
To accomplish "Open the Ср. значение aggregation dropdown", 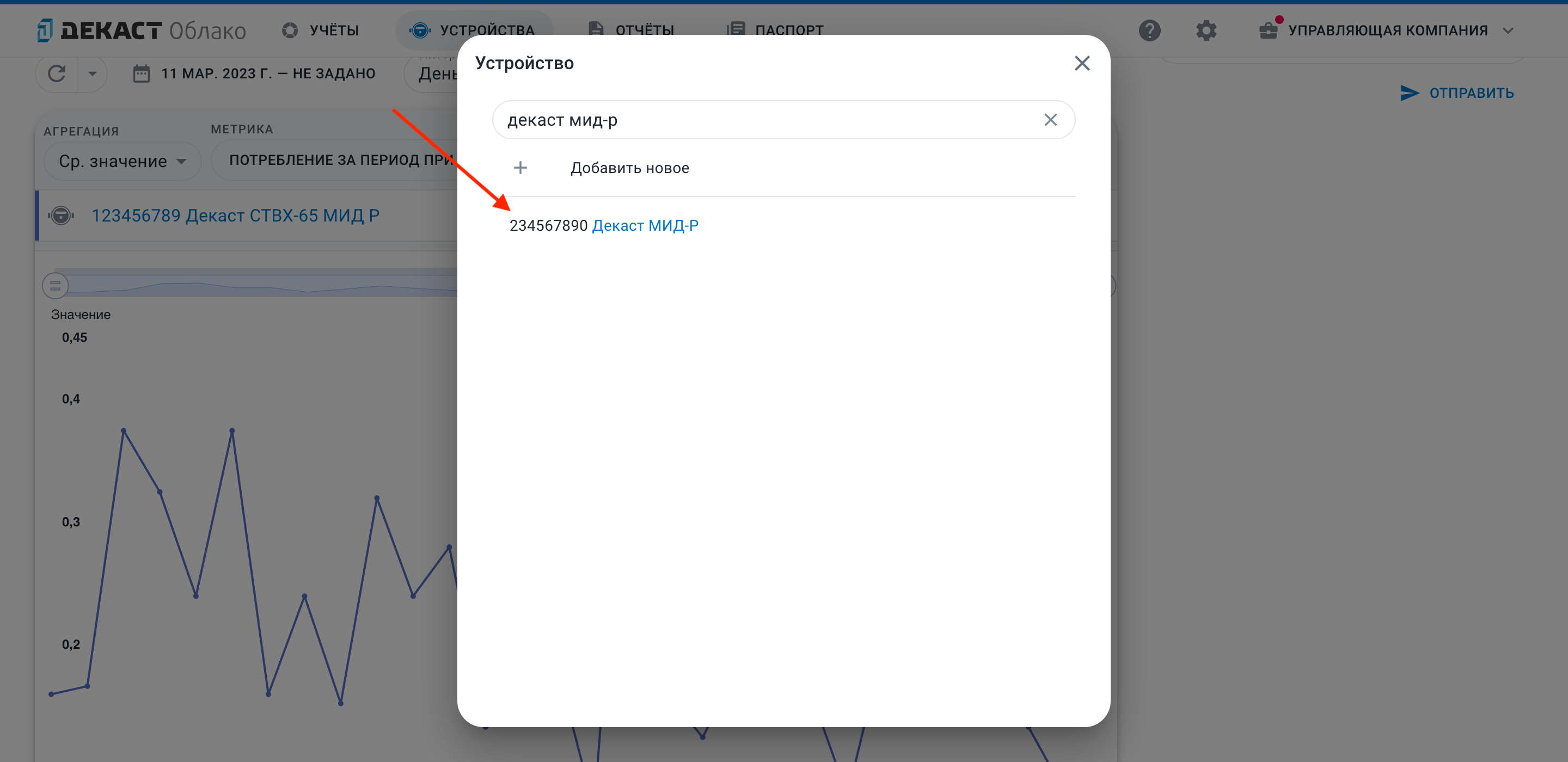I will pos(122,161).
